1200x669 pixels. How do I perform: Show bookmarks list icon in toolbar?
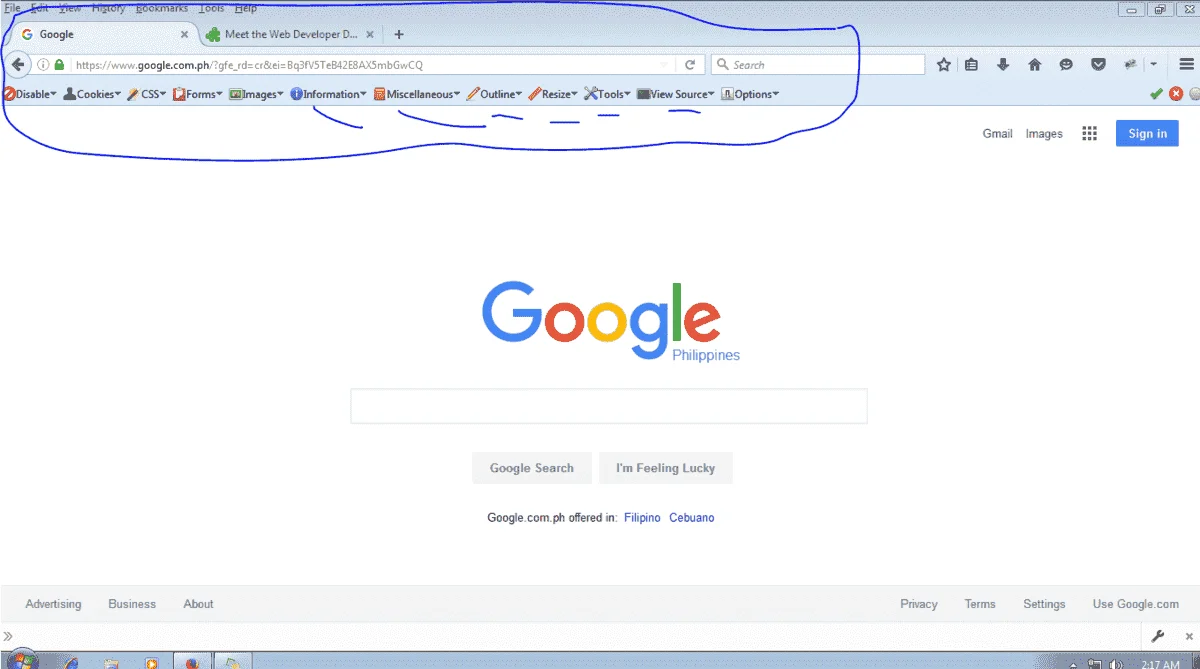971,65
